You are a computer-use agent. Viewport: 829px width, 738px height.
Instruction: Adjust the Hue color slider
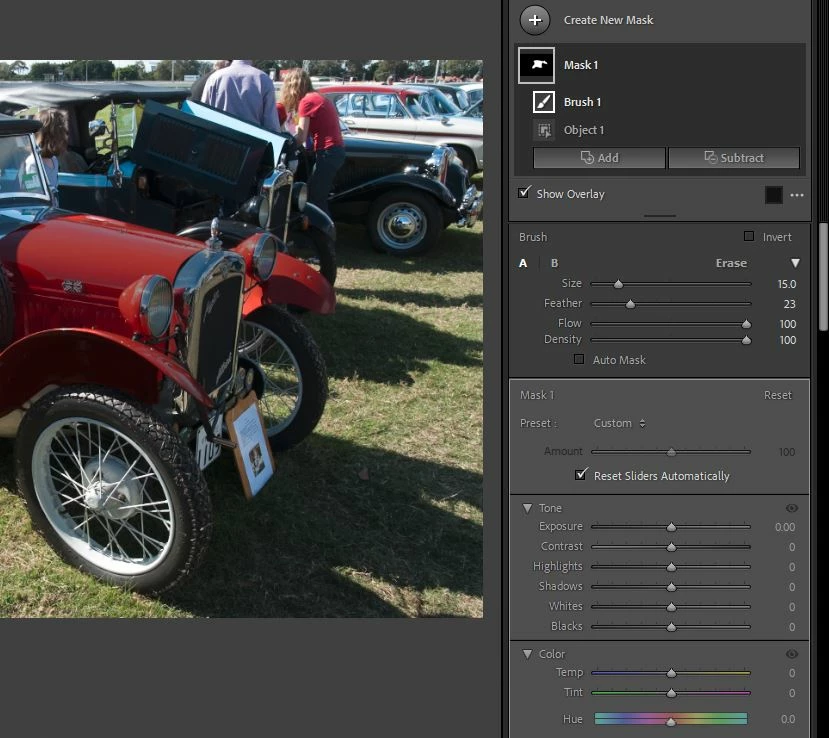coord(670,719)
